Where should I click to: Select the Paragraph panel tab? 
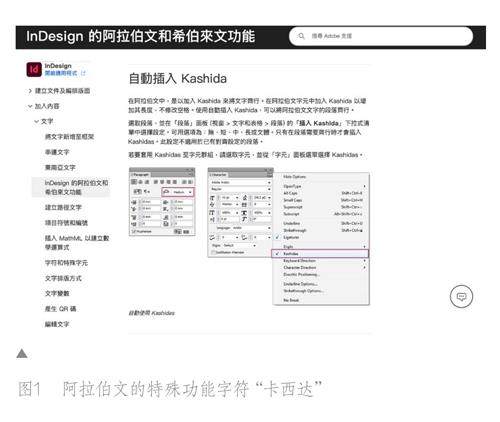click(140, 174)
